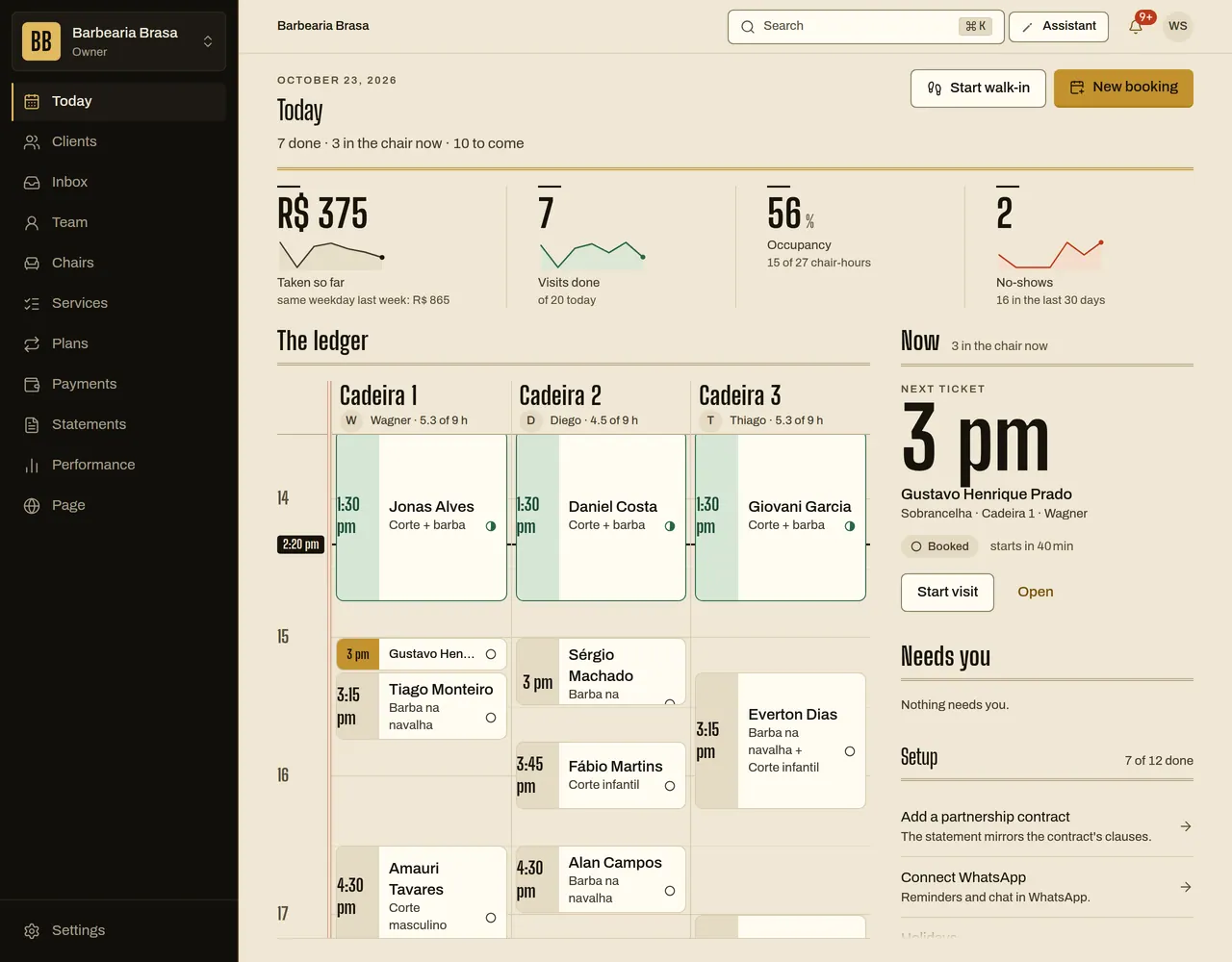Open Payments in the sidebar
Image resolution: width=1232 pixels, height=962 pixels.
tap(119, 384)
